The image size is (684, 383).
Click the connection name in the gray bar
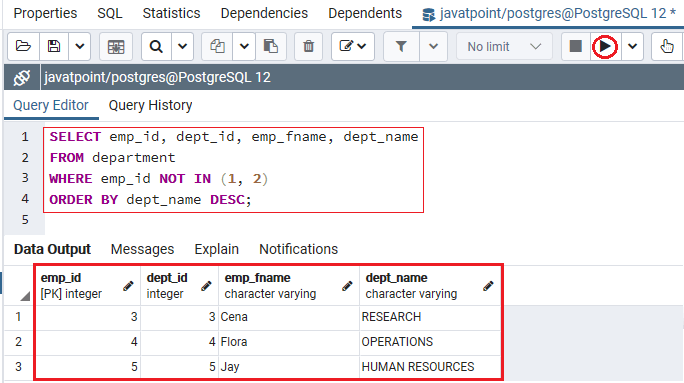click(157, 78)
